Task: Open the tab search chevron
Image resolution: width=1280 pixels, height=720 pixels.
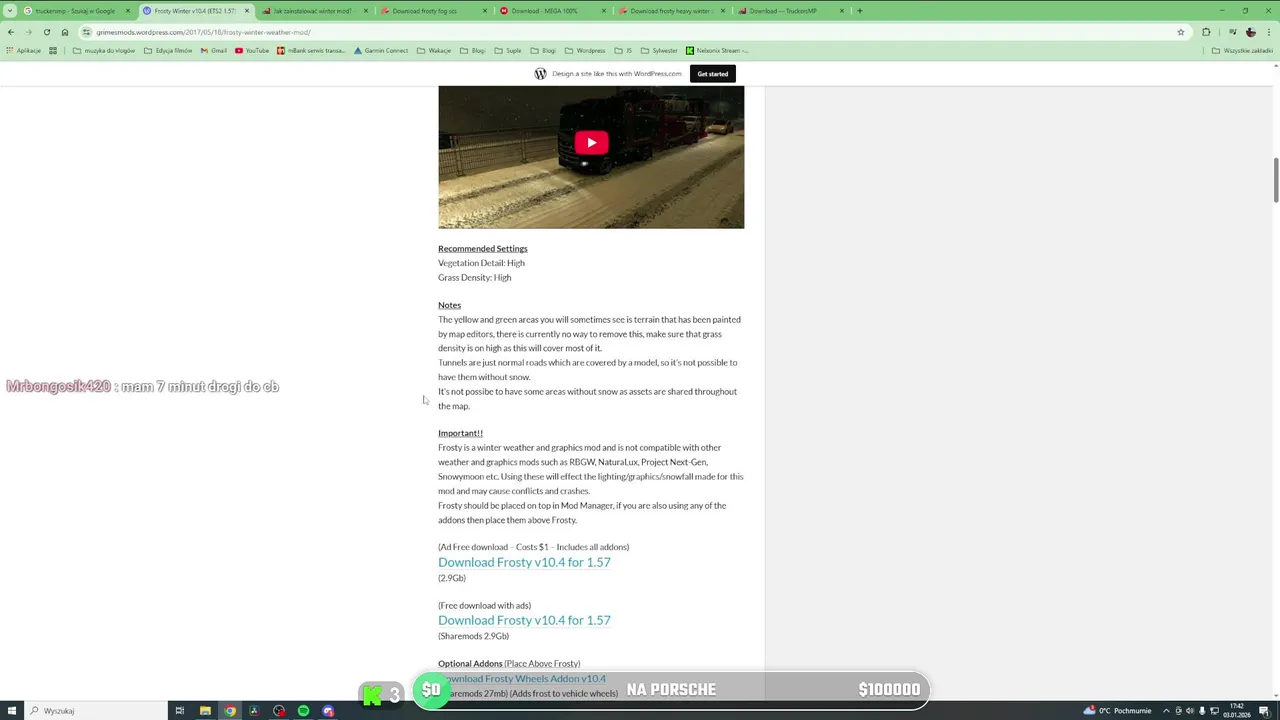Action: point(10,11)
